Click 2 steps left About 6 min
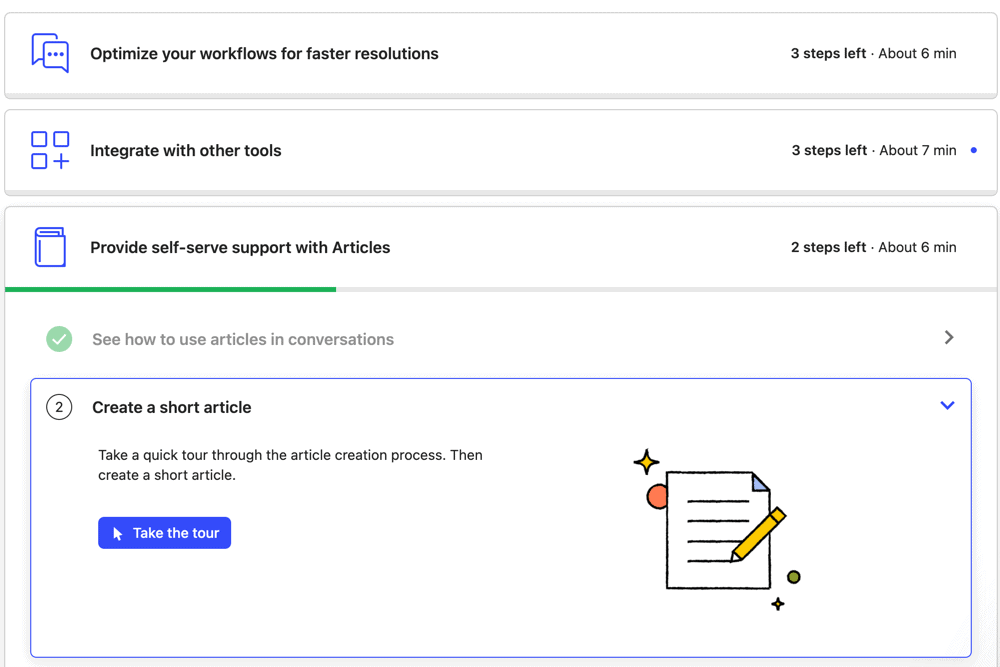This screenshot has width=1000, height=667. point(873,247)
